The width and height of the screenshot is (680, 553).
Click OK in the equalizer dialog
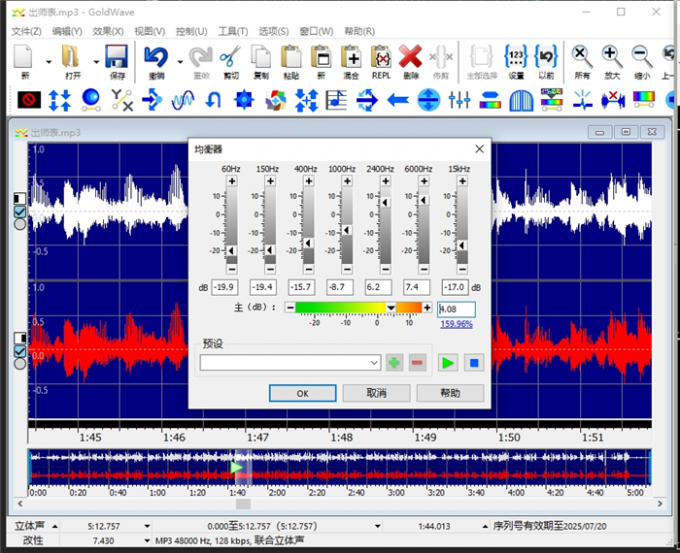pos(302,393)
